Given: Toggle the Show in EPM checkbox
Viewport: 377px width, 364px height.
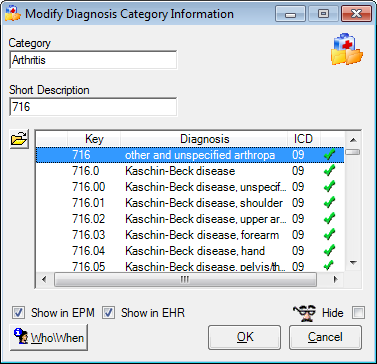Looking at the screenshot, I should click(18, 313).
